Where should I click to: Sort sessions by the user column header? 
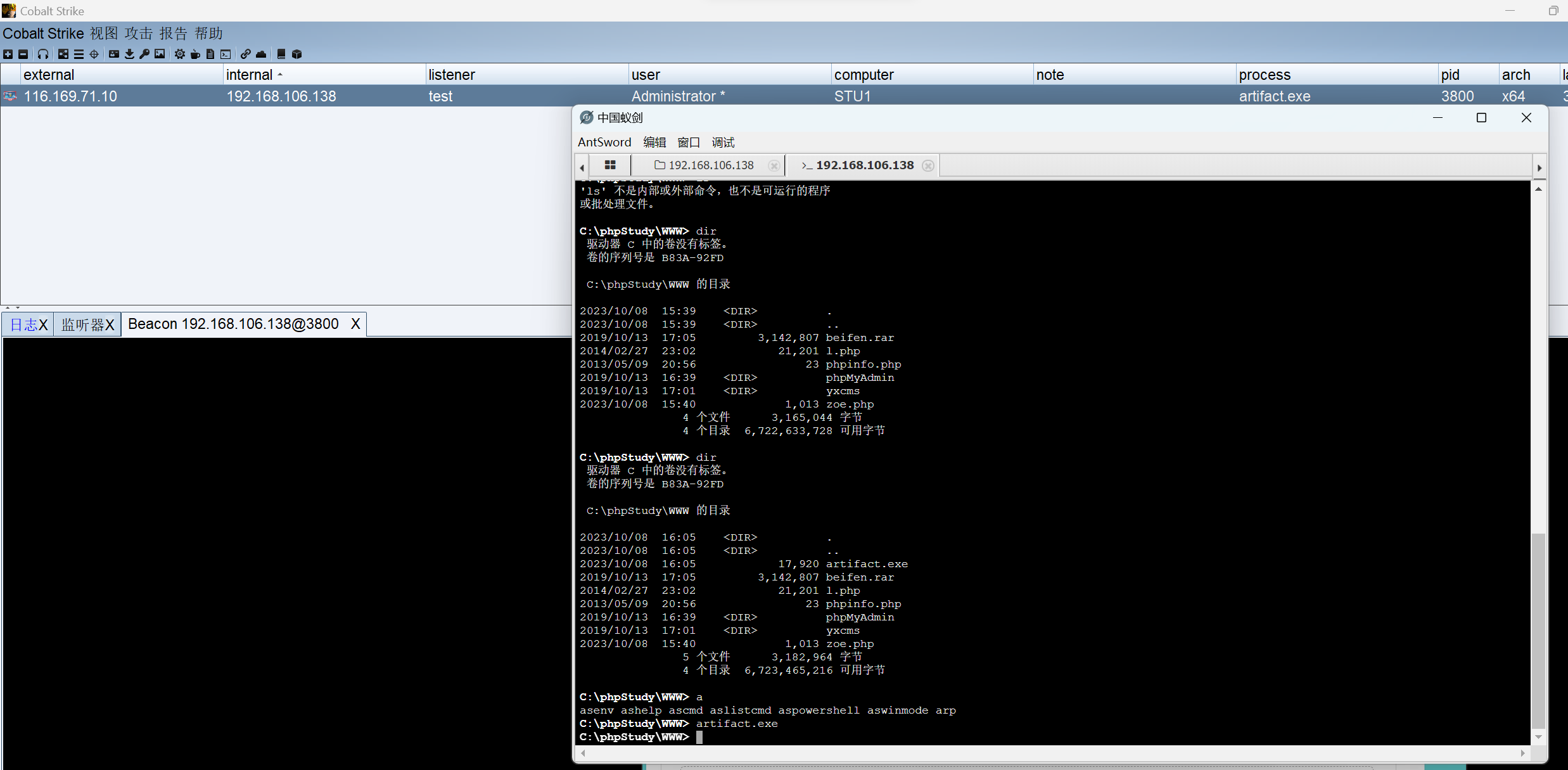(730, 75)
